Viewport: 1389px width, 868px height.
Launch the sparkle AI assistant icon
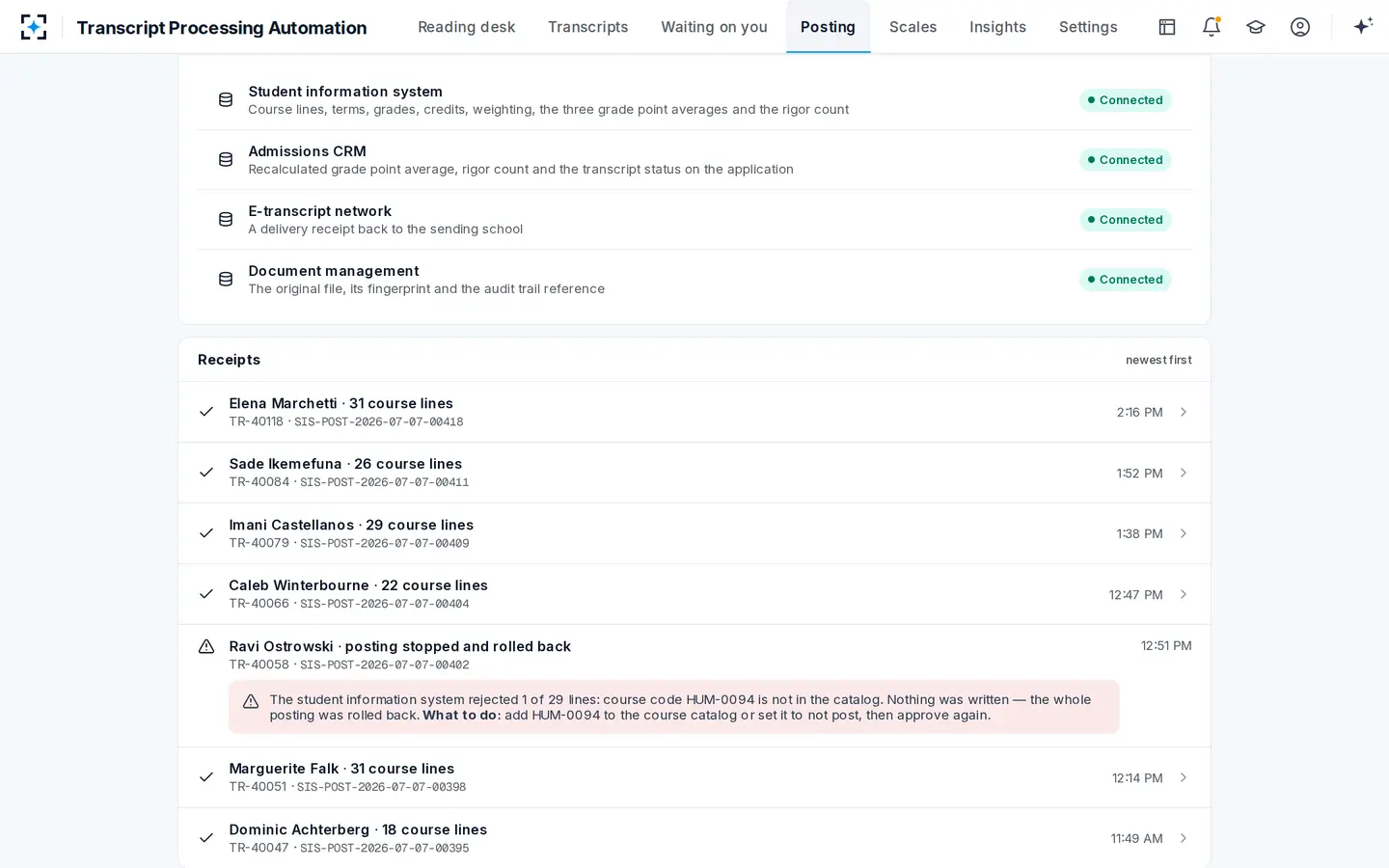pyautogui.click(x=1363, y=26)
